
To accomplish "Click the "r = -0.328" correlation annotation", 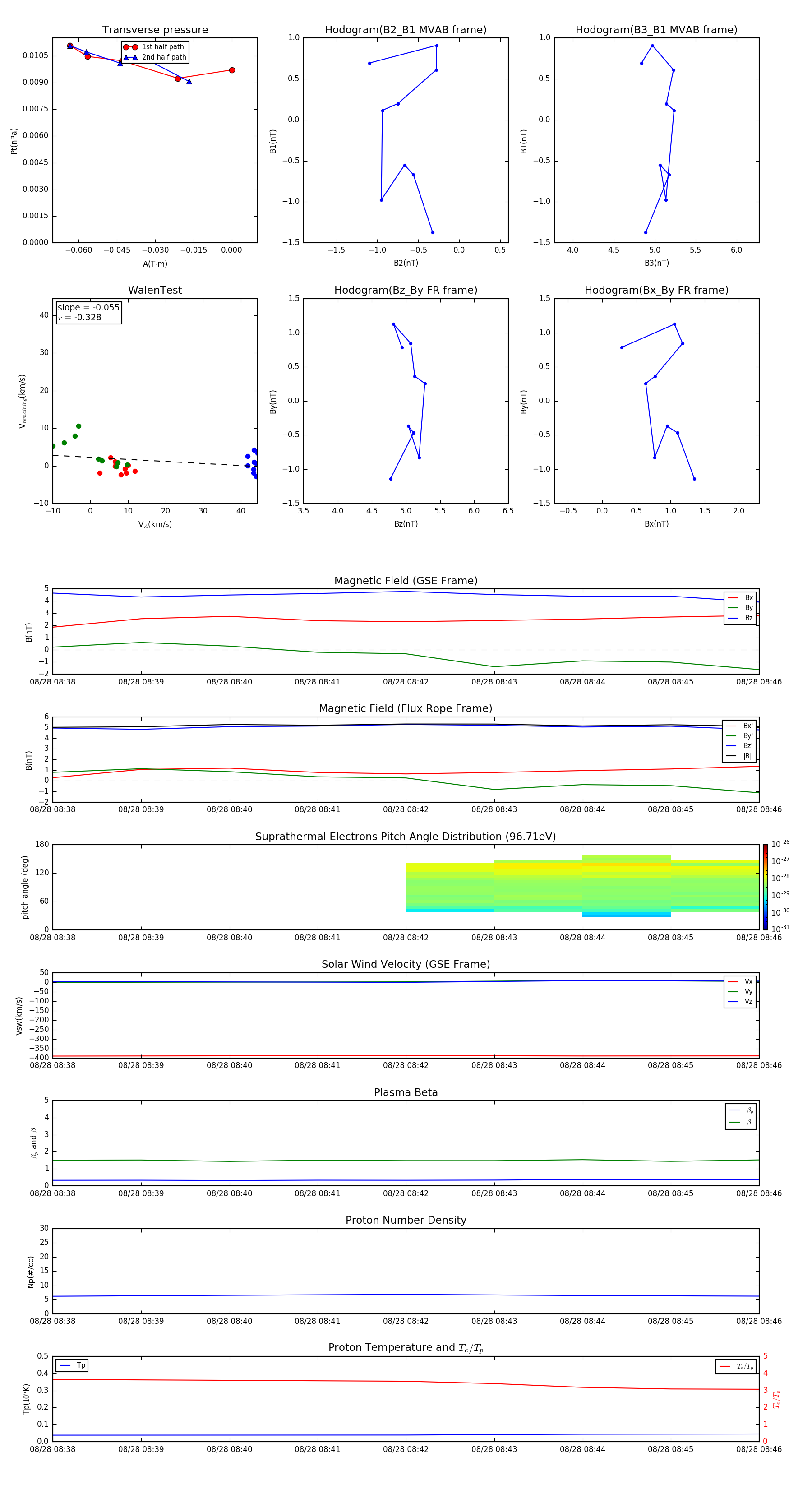I will pyautogui.click(x=80, y=317).
